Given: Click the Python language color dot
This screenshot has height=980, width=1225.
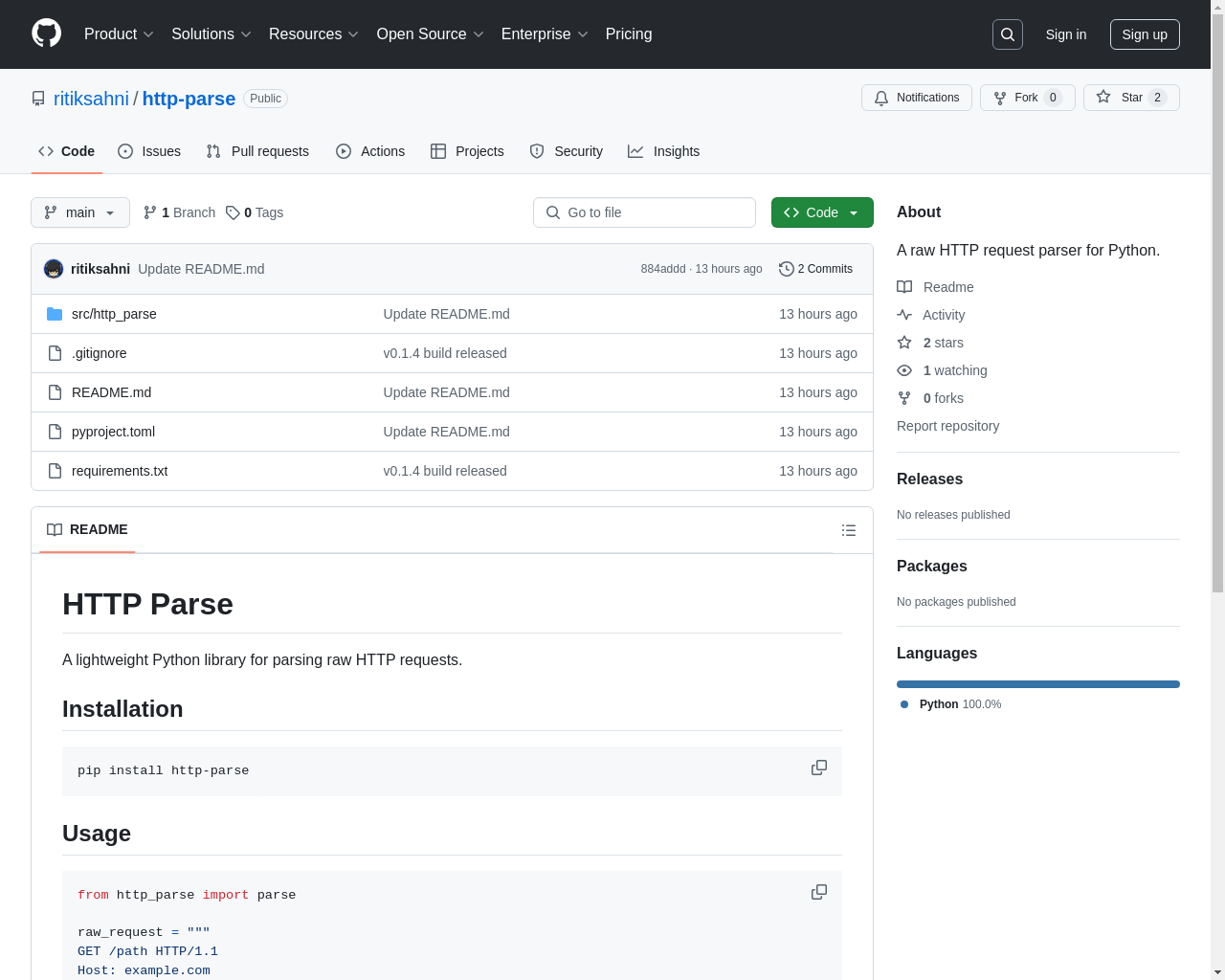Looking at the screenshot, I should pyautogui.click(x=904, y=704).
